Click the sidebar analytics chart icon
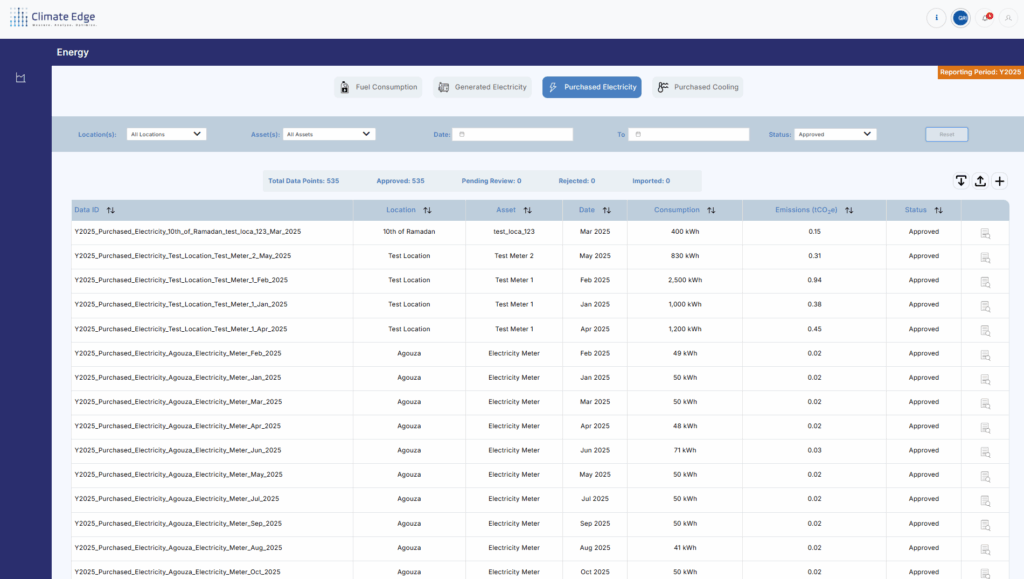 20,79
